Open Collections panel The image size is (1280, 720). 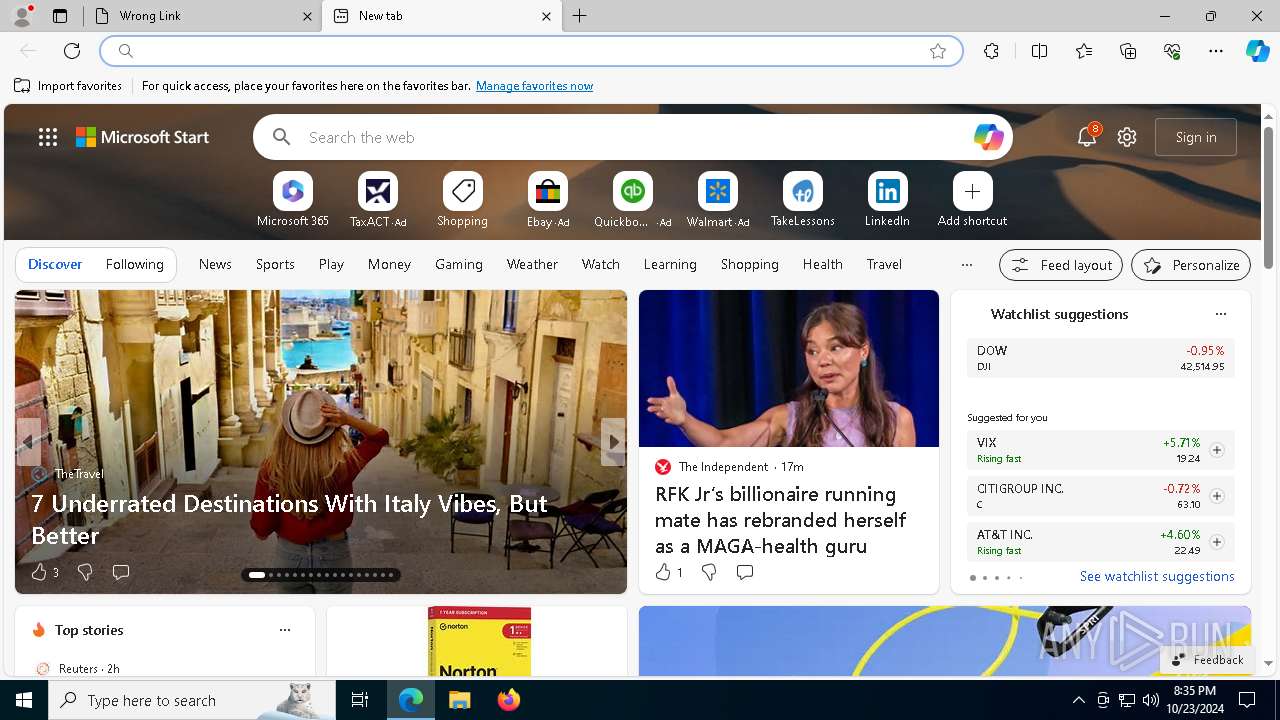1128,51
